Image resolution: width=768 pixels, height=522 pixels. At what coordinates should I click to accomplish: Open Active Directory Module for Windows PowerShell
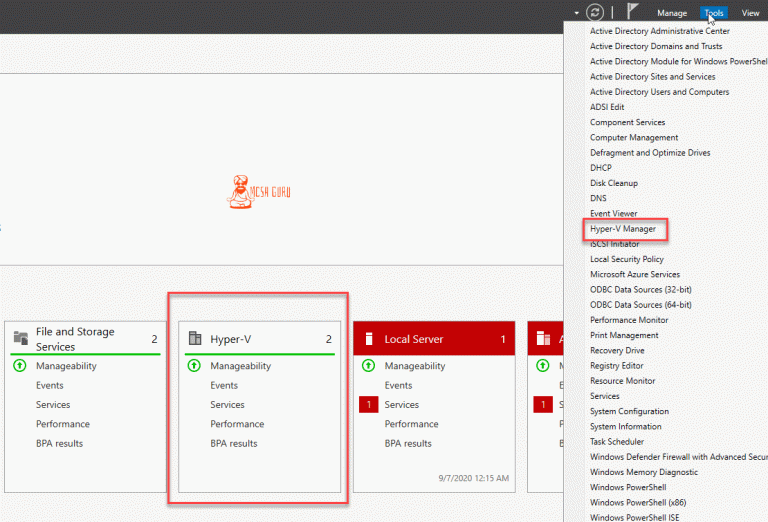point(679,61)
